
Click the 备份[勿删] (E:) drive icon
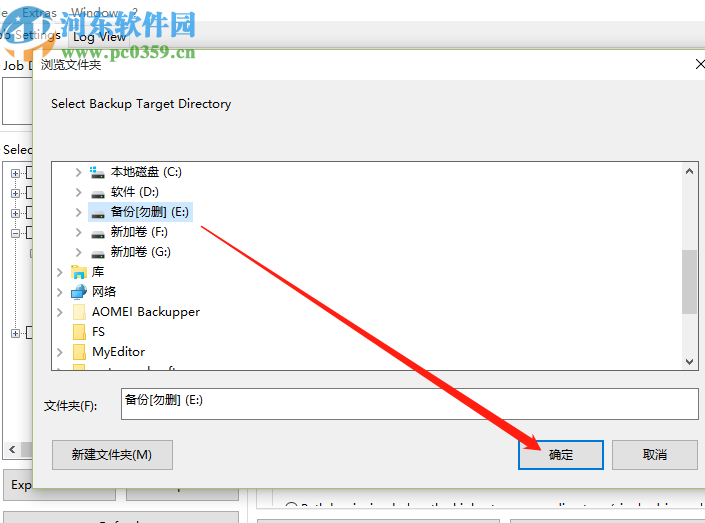(x=98, y=214)
